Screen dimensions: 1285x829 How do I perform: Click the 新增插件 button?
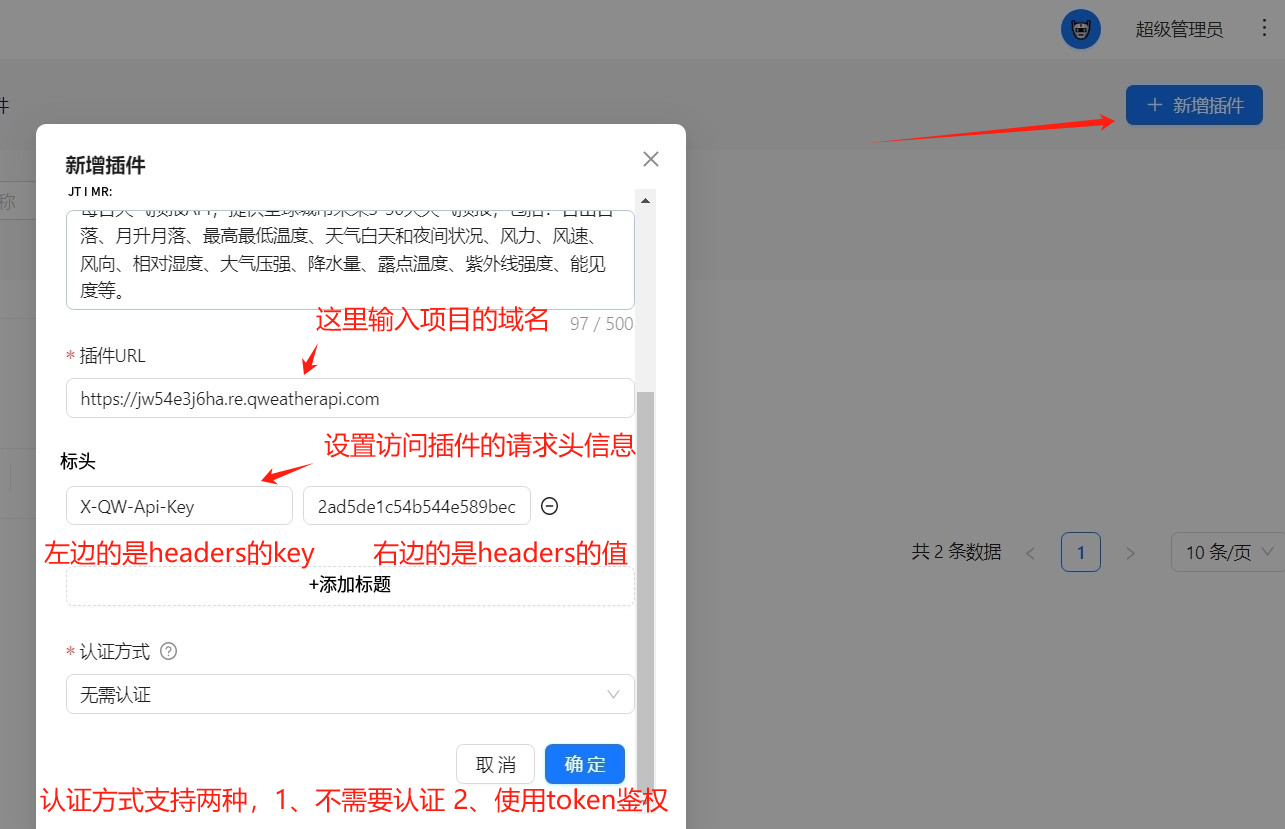1194,105
